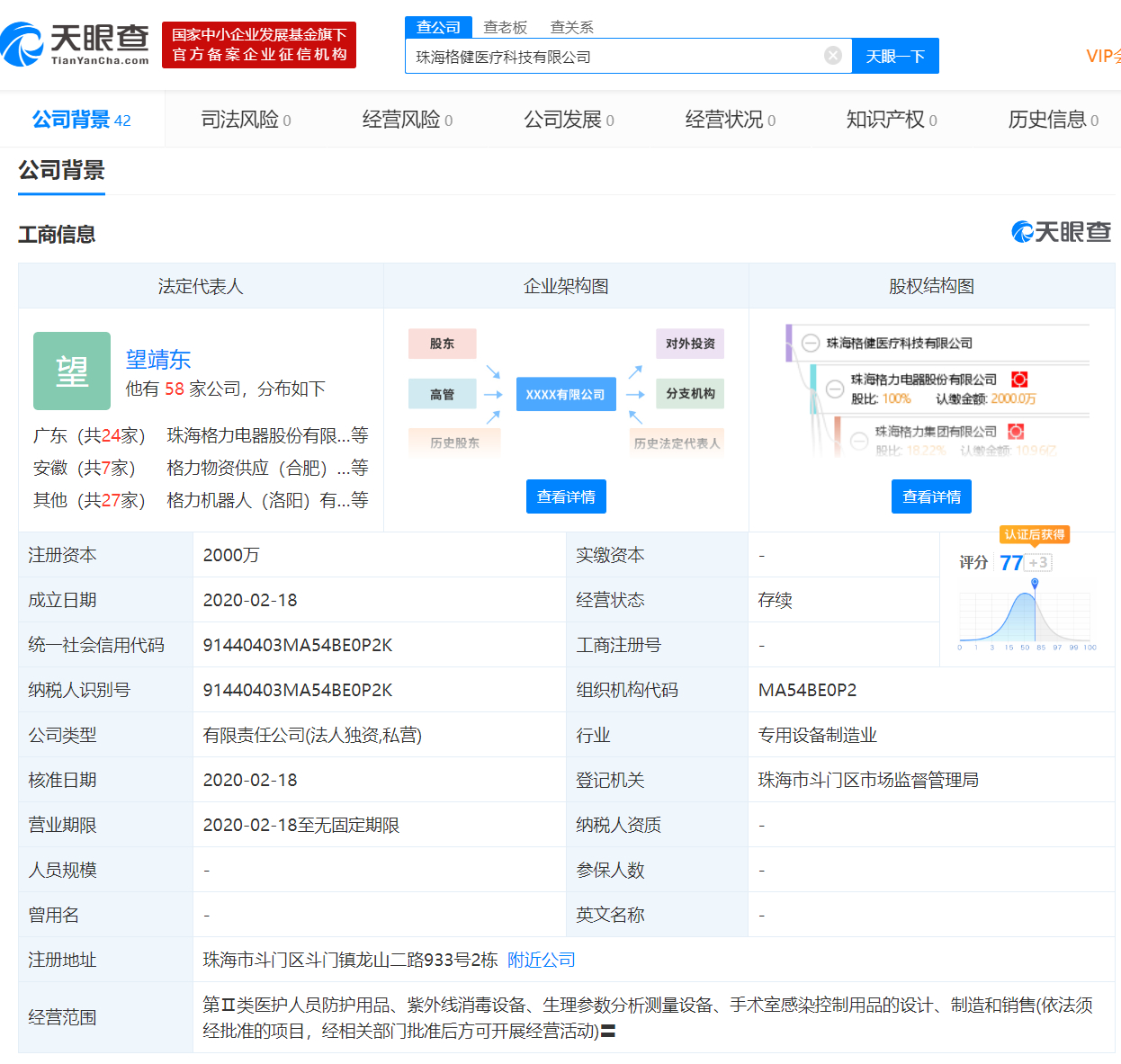Open 查看详情 under 企业架构图
Image resolution: width=1121 pixels, height=1064 pixels.
[565, 496]
